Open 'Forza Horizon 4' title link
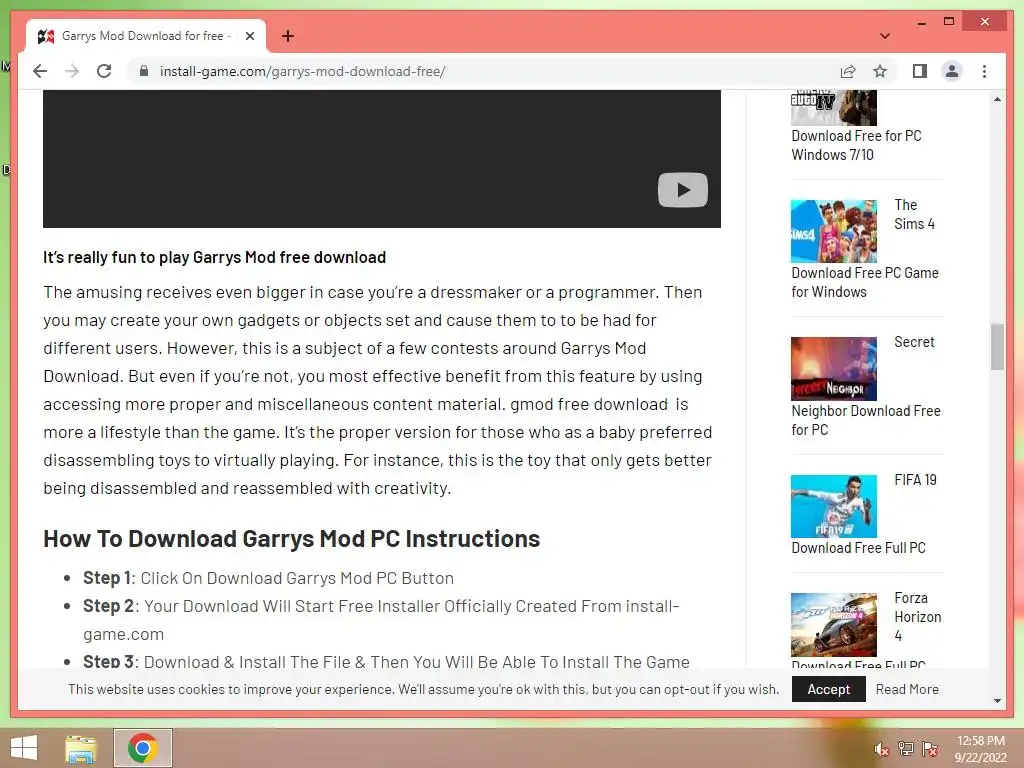Screen dimensions: 1024x768 click(x=918, y=616)
